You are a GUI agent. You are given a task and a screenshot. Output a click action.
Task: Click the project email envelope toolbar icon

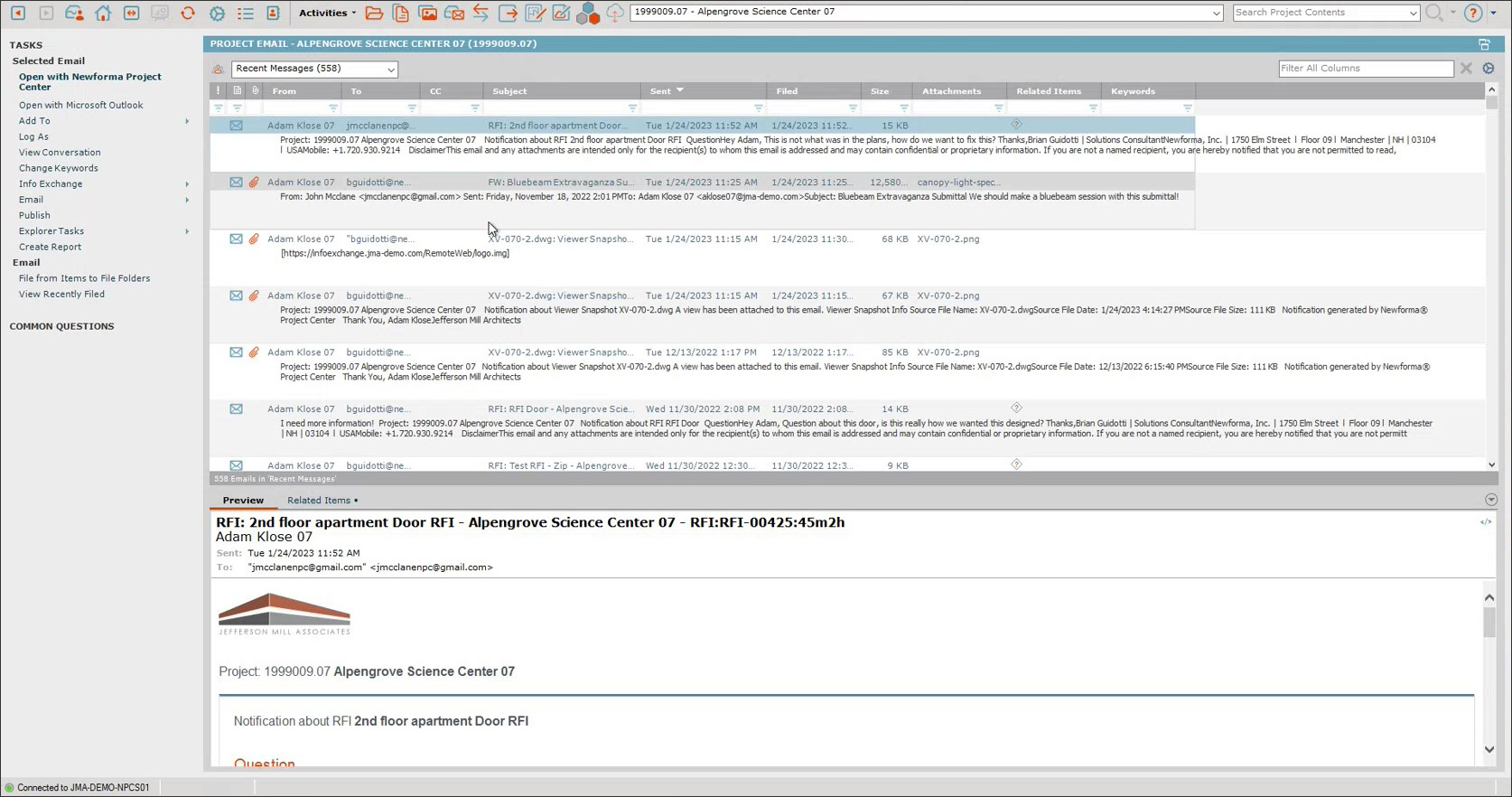455,13
